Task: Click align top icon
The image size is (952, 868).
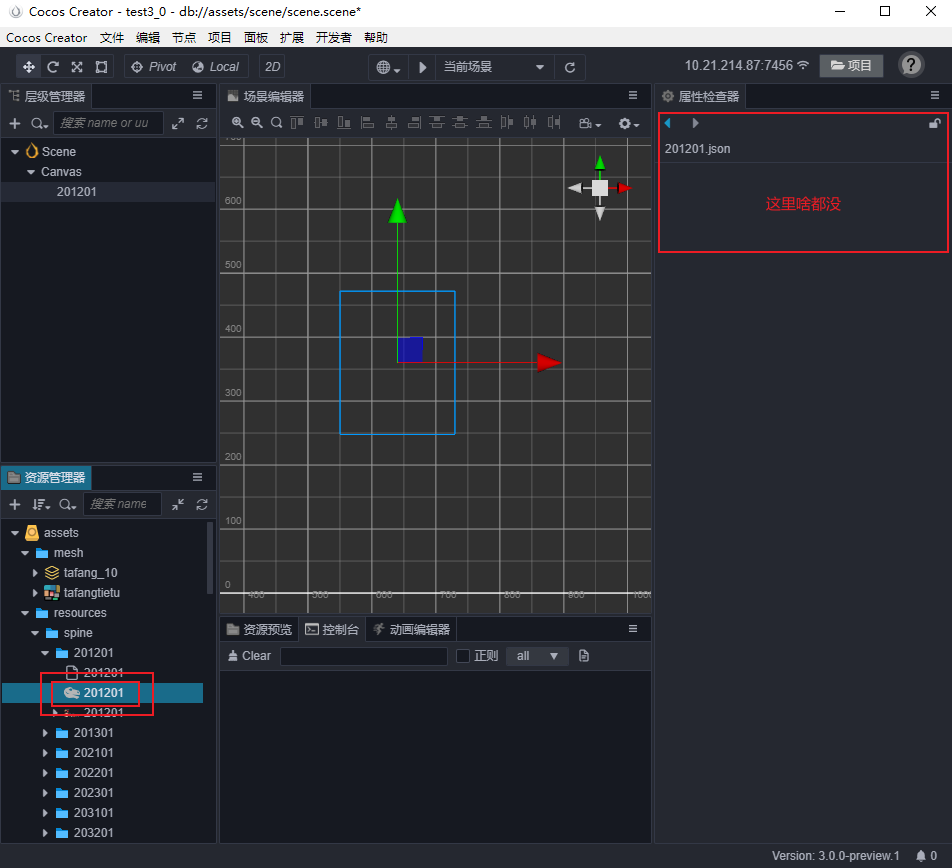Action: (x=297, y=123)
